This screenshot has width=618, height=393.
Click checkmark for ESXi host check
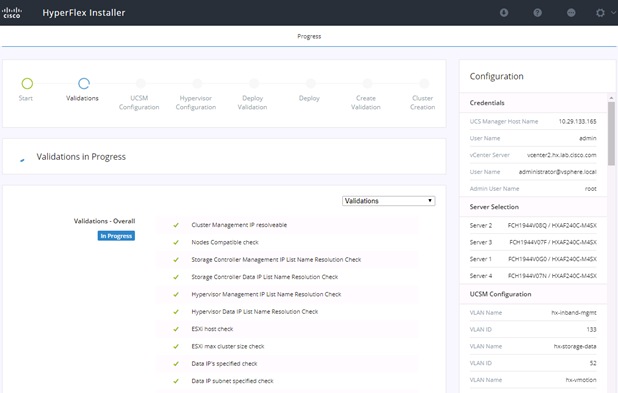176,329
